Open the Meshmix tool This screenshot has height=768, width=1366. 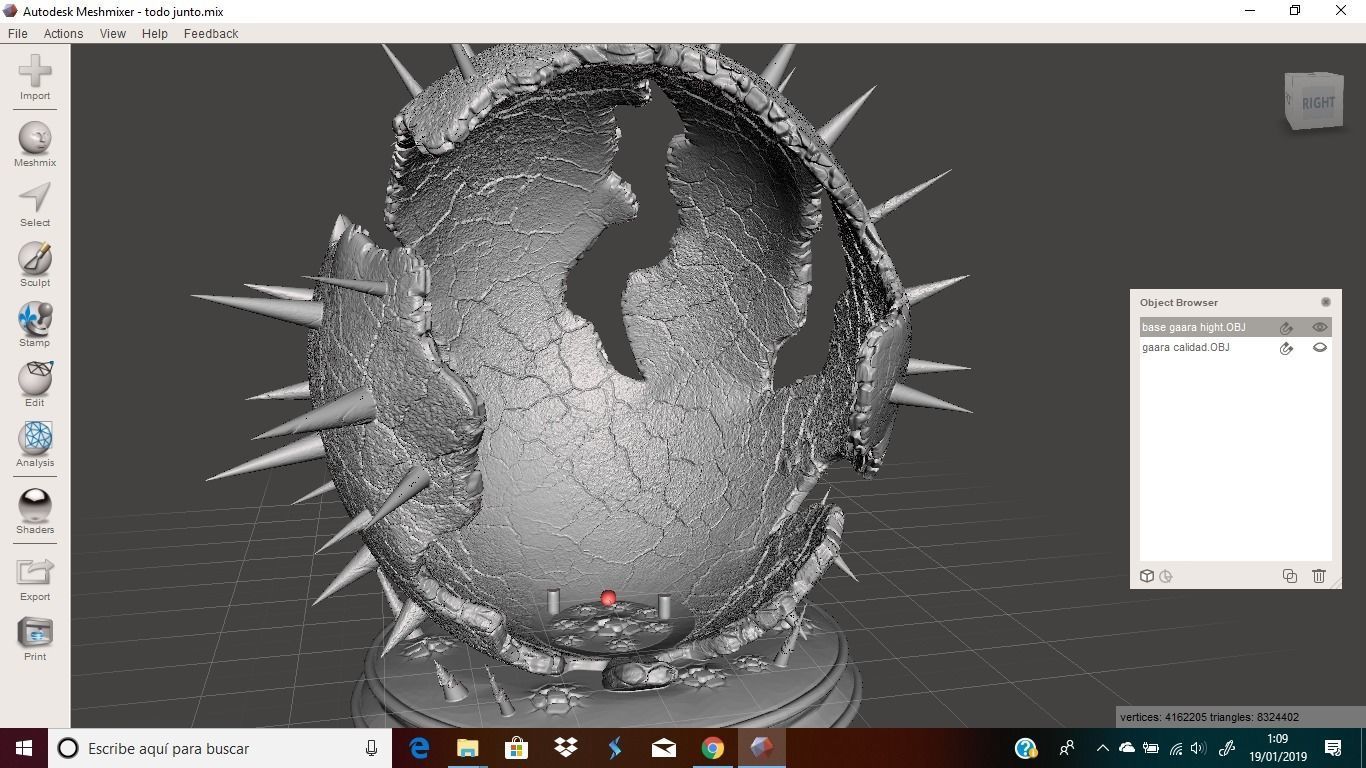pyautogui.click(x=35, y=138)
